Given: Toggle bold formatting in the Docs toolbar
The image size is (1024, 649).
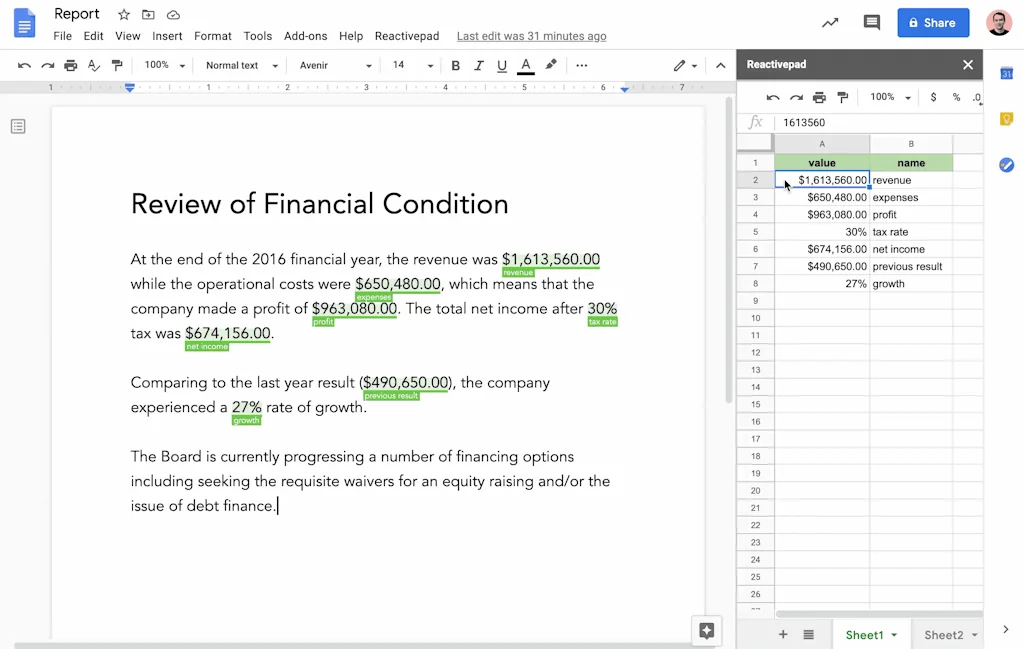Looking at the screenshot, I should pyautogui.click(x=455, y=64).
